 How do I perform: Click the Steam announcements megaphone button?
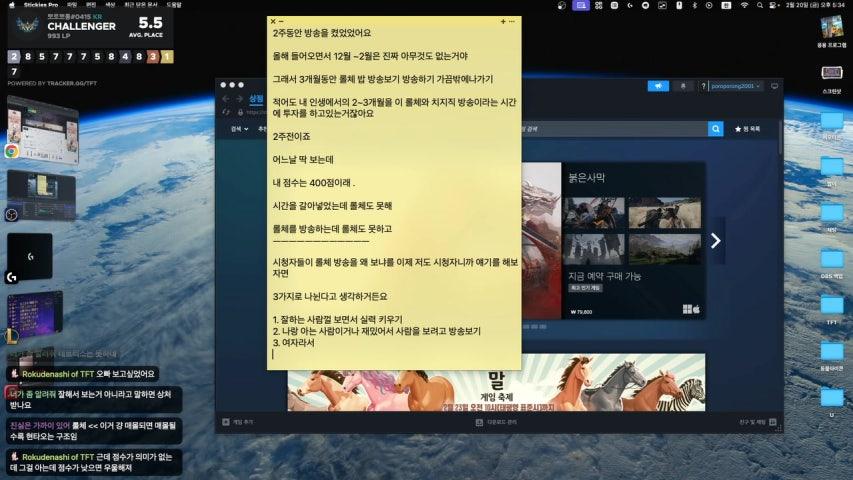[x=658, y=86]
